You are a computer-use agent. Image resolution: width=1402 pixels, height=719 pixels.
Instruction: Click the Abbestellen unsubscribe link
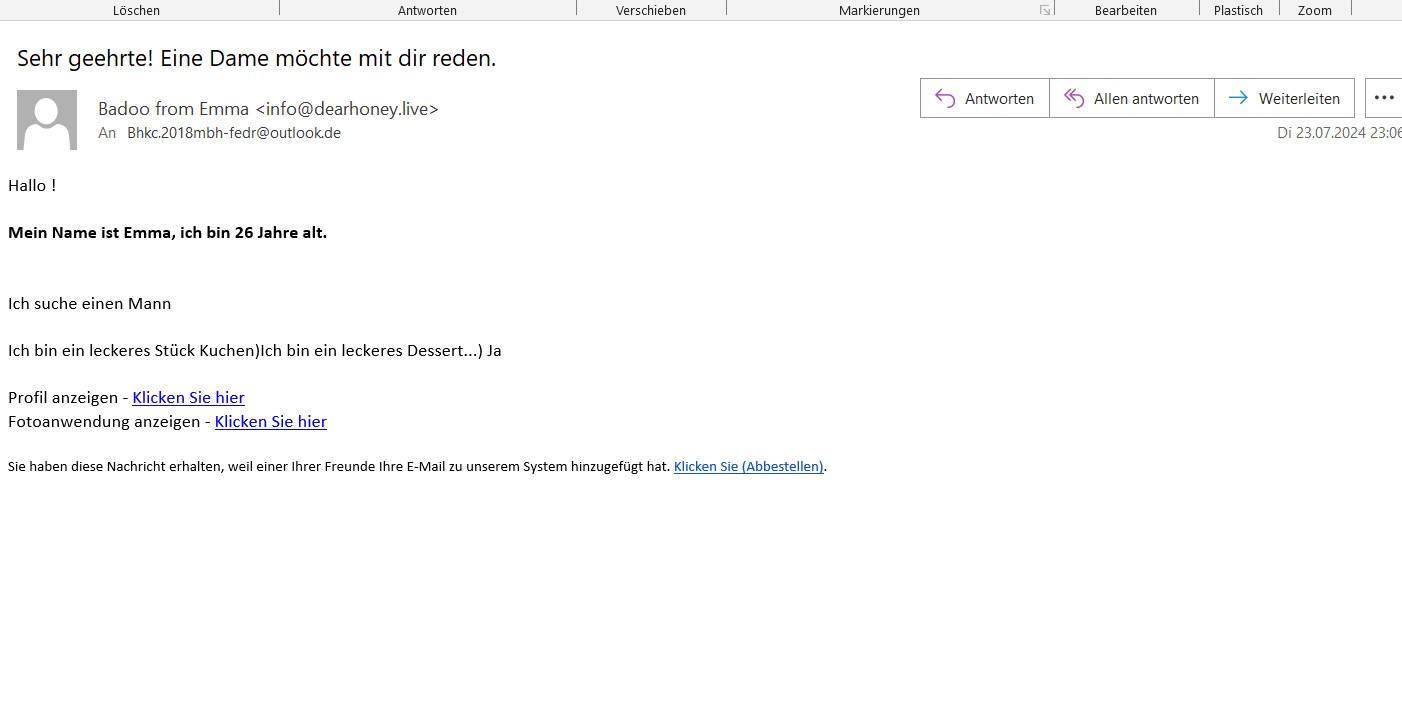(748, 466)
